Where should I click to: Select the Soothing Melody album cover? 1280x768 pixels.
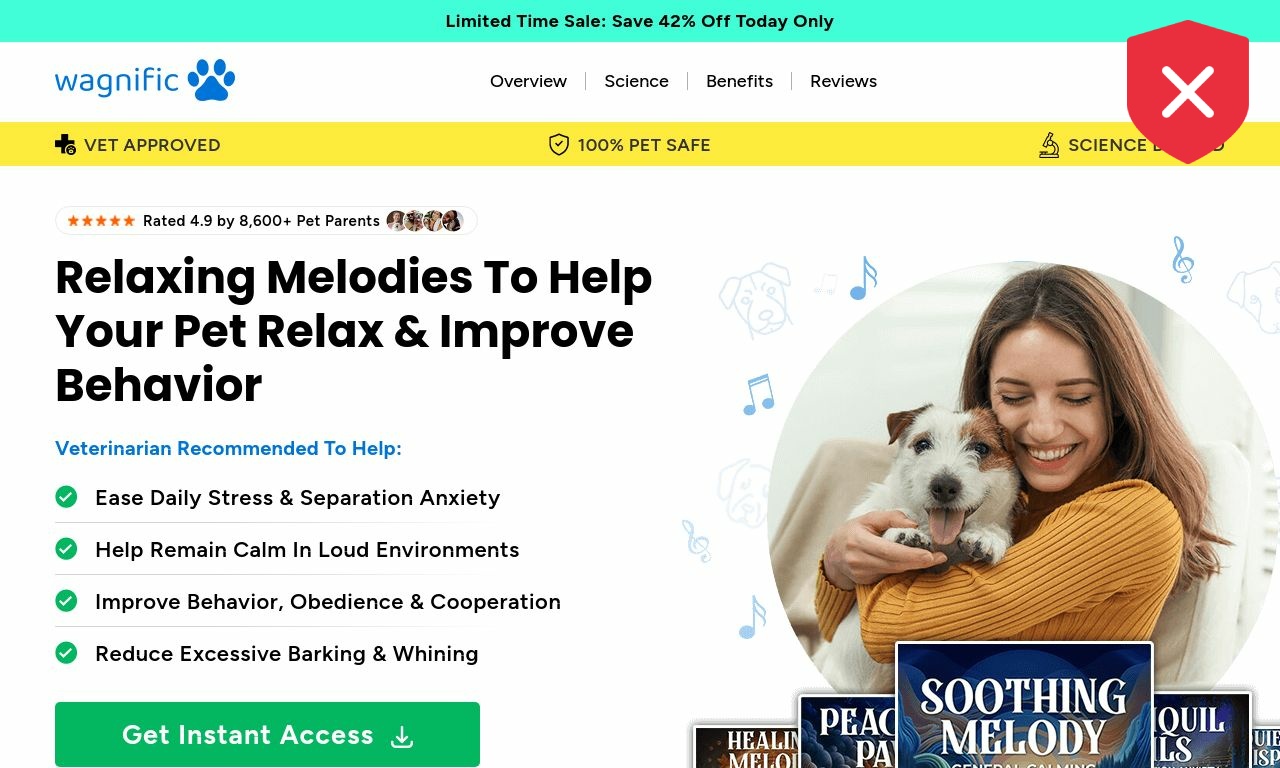pyautogui.click(x=1024, y=705)
